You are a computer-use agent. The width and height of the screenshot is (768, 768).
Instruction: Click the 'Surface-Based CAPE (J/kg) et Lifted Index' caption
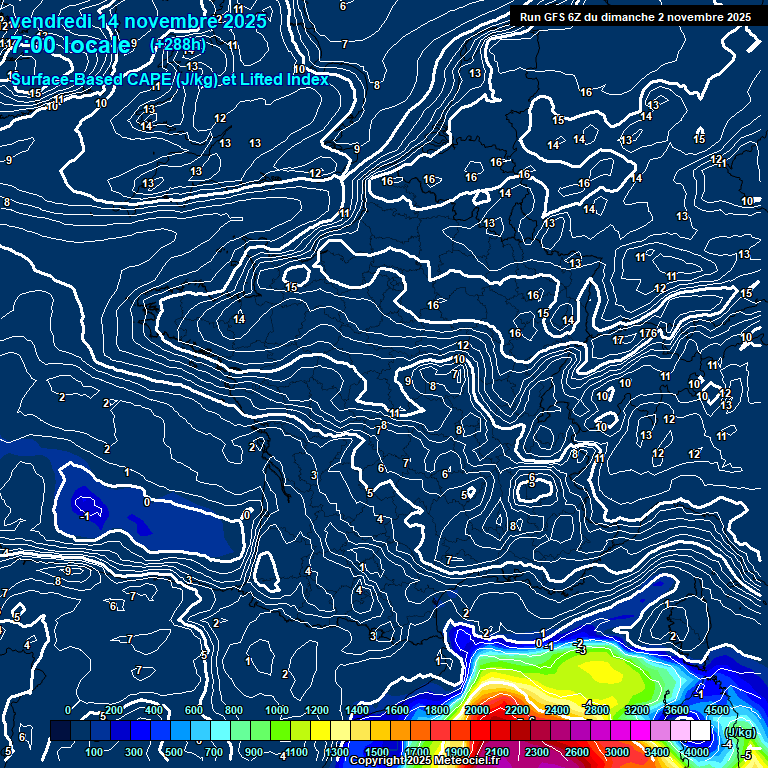[169, 79]
